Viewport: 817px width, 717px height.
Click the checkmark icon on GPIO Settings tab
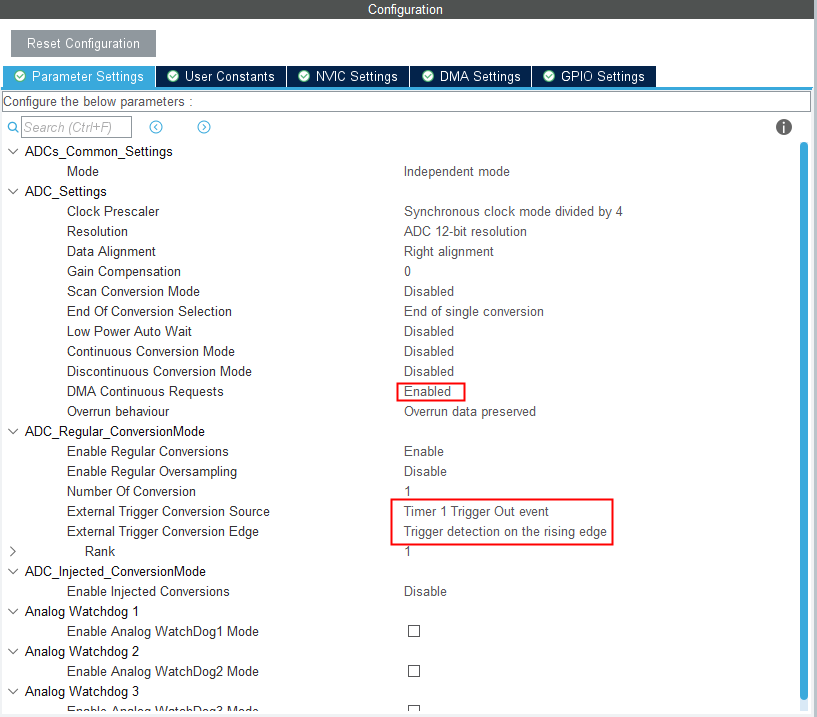pyautogui.click(x=548, y=76)
